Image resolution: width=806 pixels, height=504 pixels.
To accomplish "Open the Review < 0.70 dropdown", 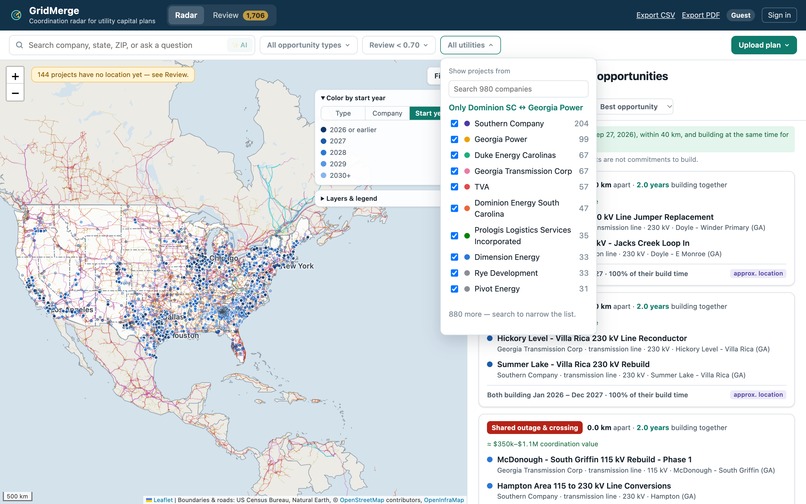I will point(398,45).
